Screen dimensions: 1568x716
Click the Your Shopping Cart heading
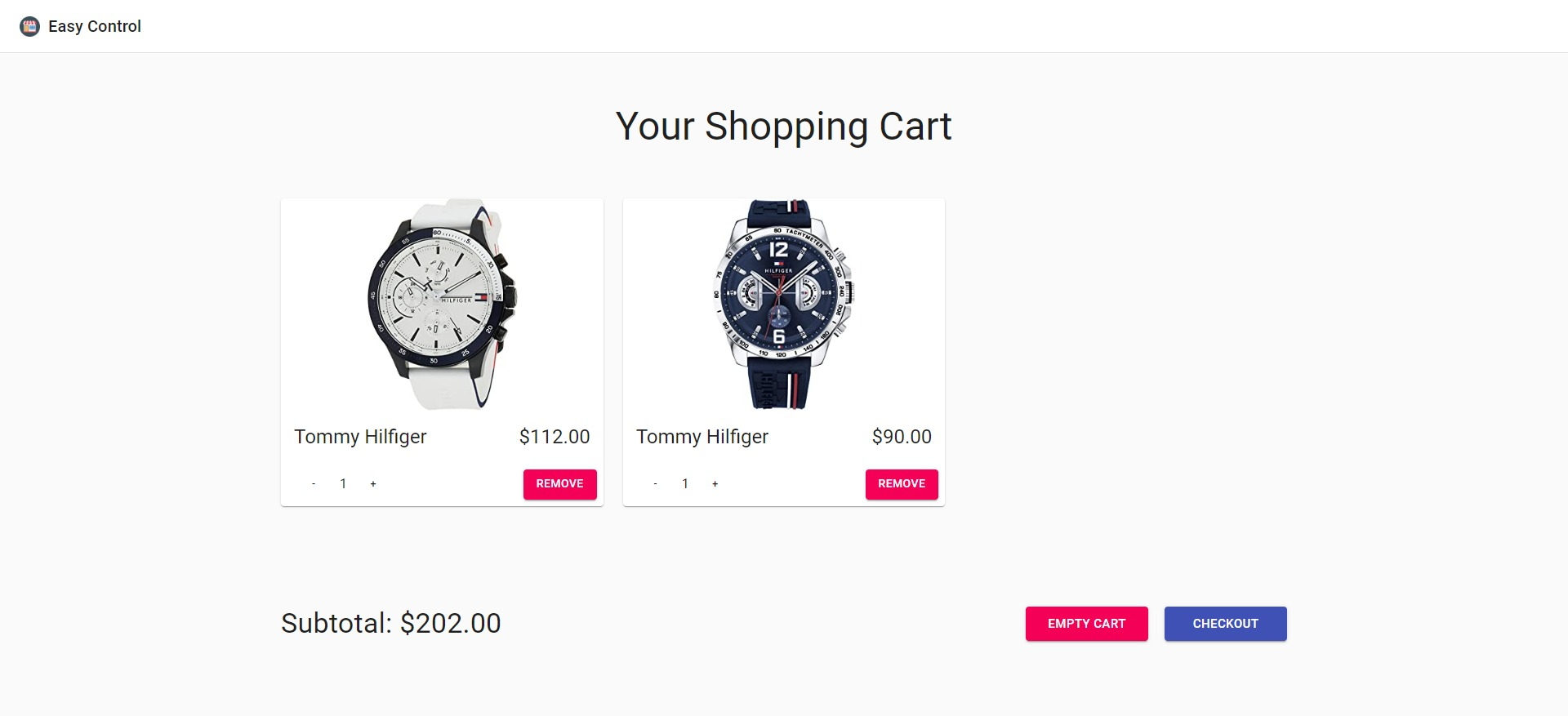[783, 126]
